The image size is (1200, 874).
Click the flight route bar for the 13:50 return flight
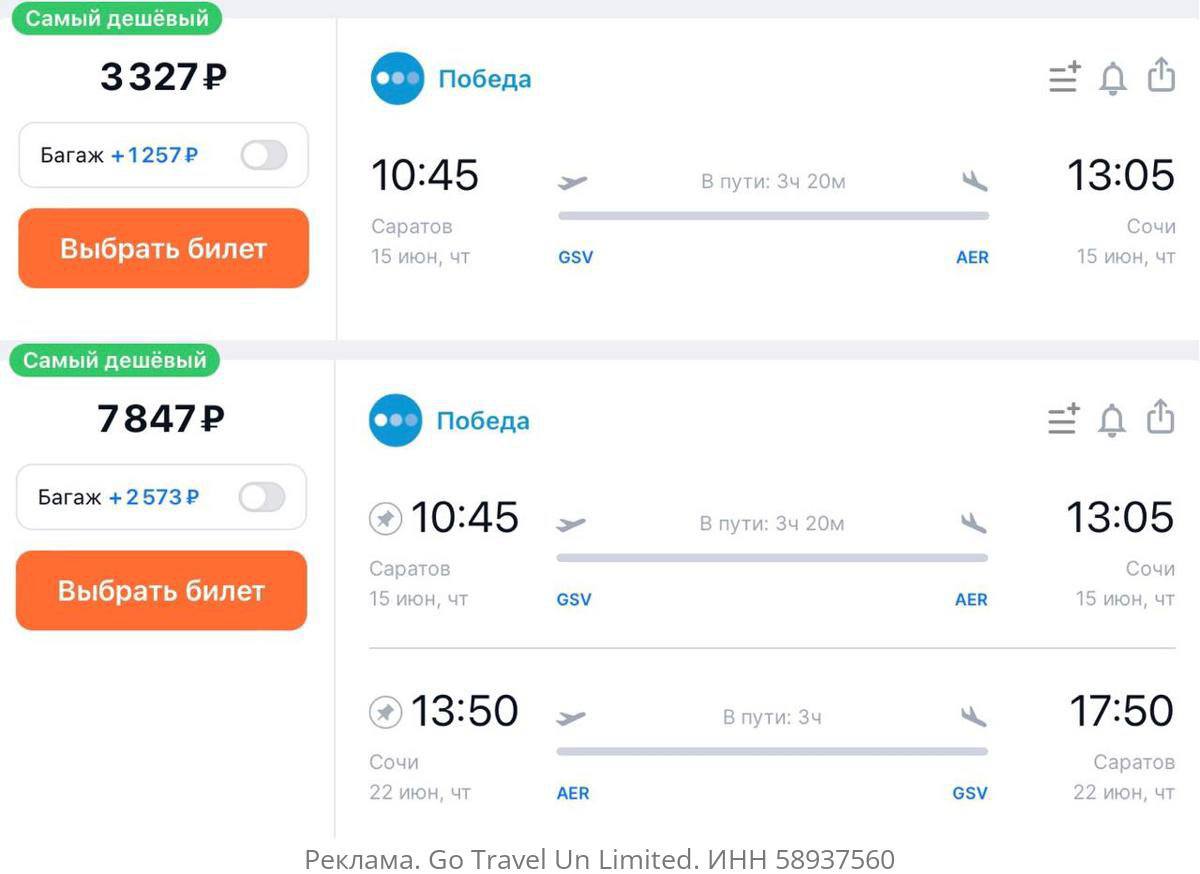pos(772,751)
